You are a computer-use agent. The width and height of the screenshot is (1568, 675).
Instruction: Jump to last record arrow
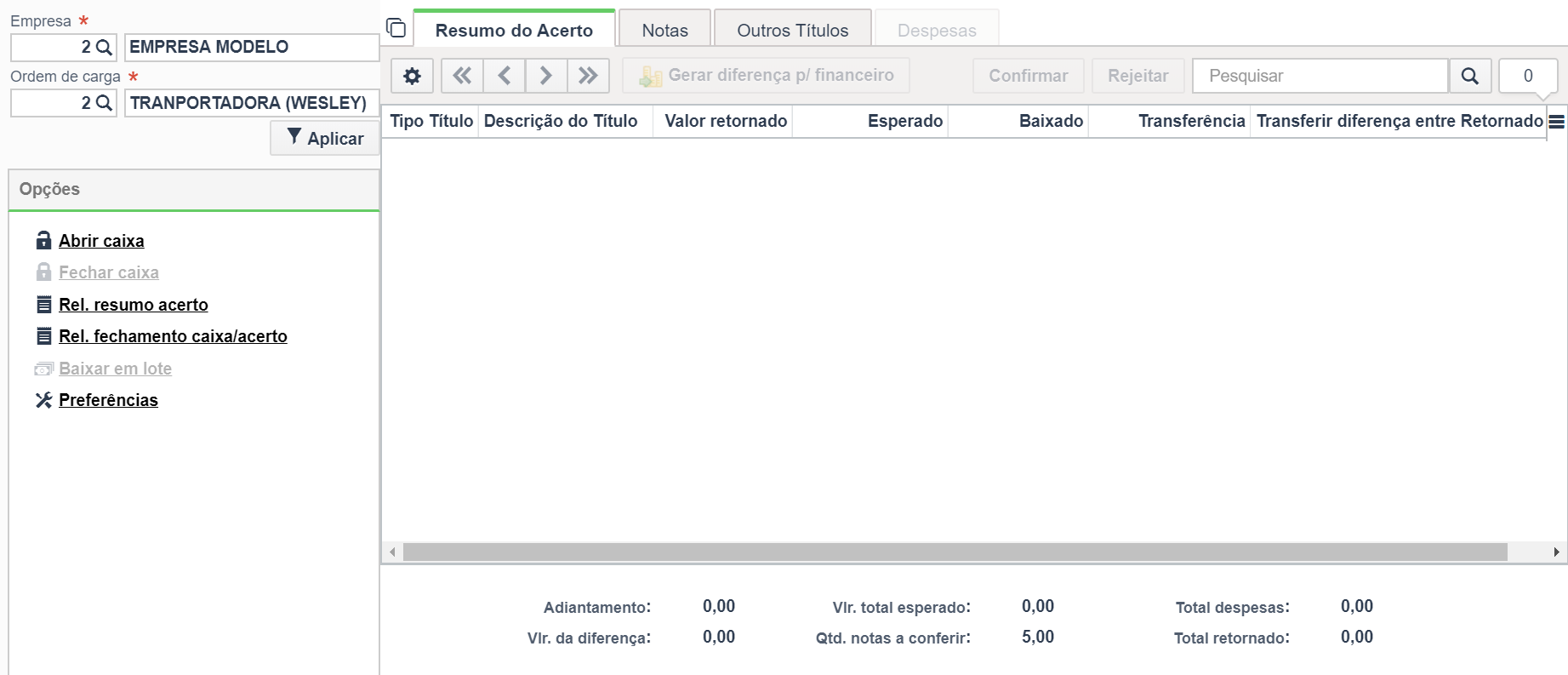coord(588,76)
